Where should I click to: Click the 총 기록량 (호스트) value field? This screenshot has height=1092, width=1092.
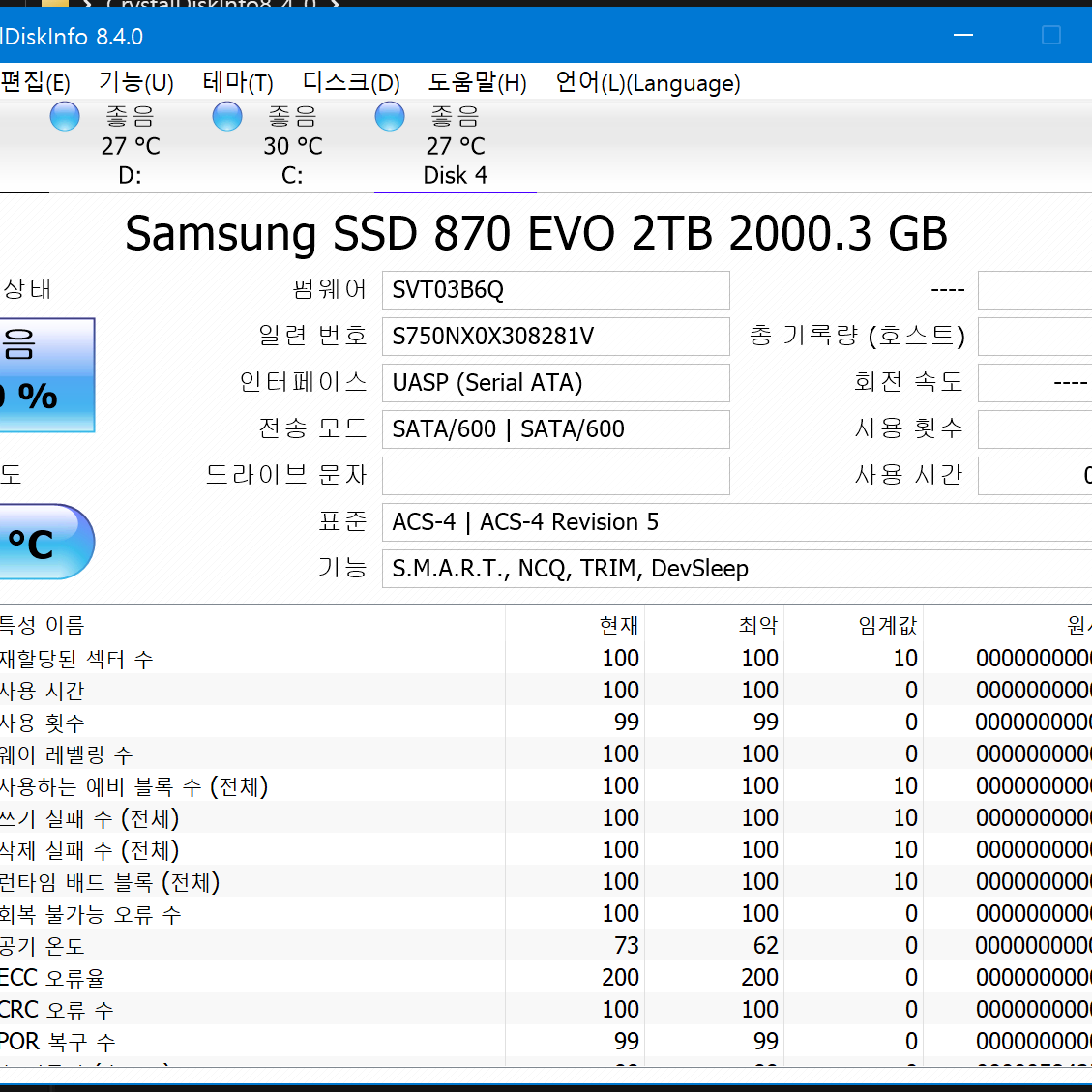[1035, 337]
